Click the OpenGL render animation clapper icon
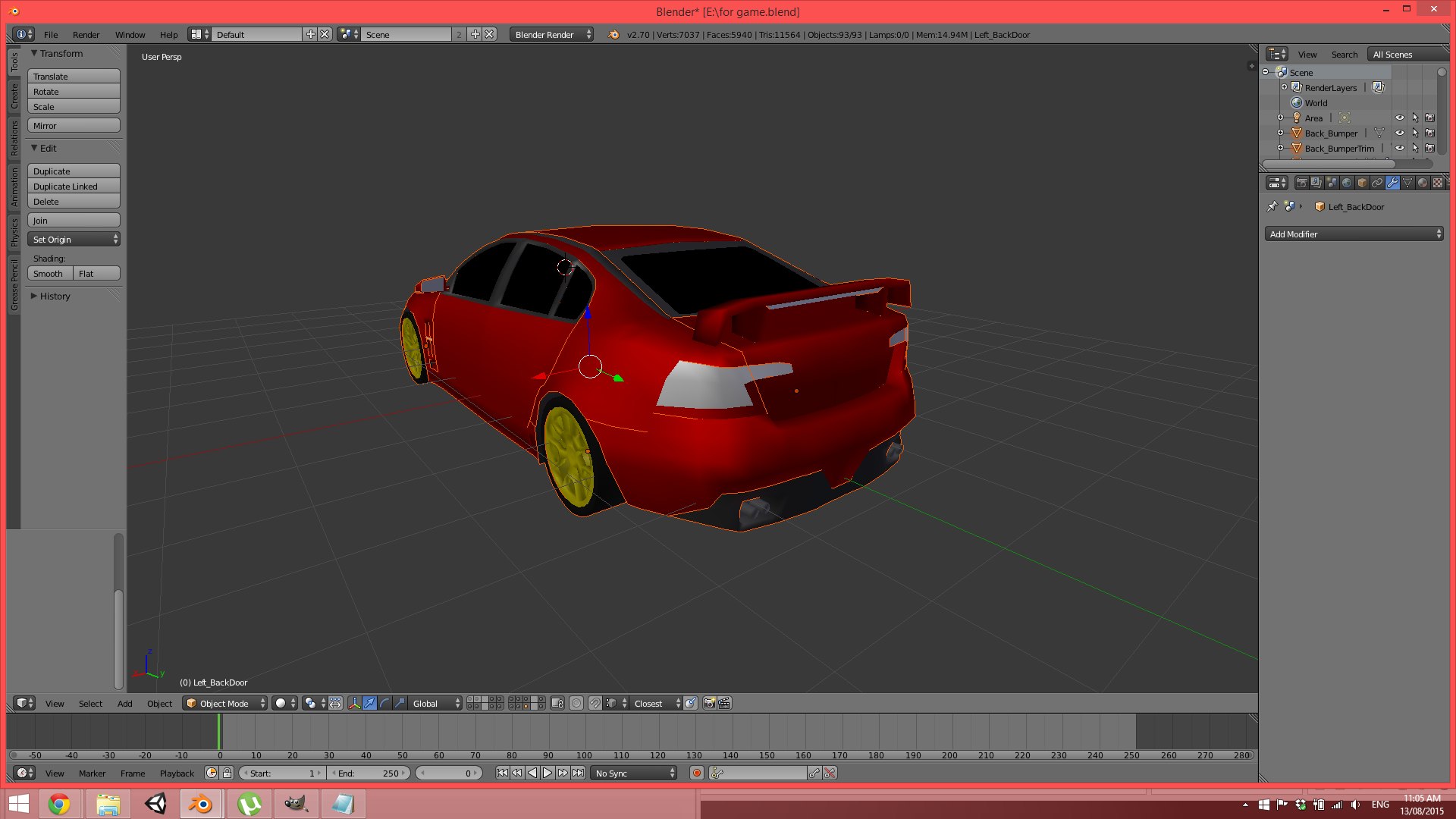The height and width of the screenshot is (819, 1456). pos(724,704)
